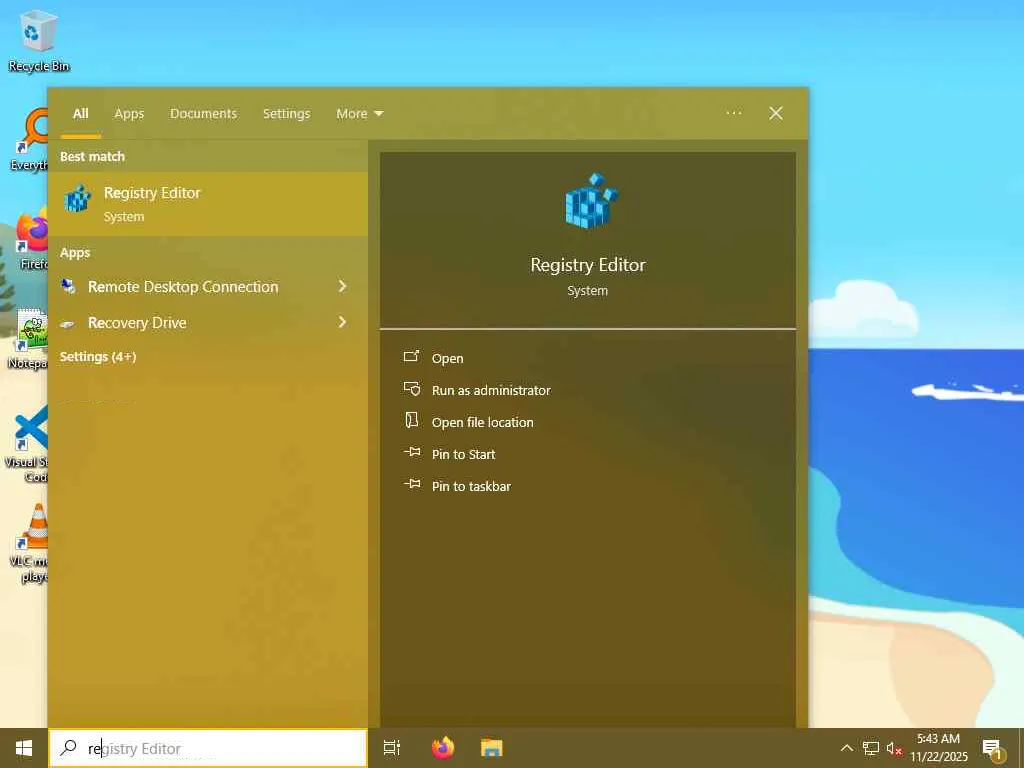Switch to the Settings search tab
The height and width of the screenshot is (768, 1024).
[x=286, y=114]
